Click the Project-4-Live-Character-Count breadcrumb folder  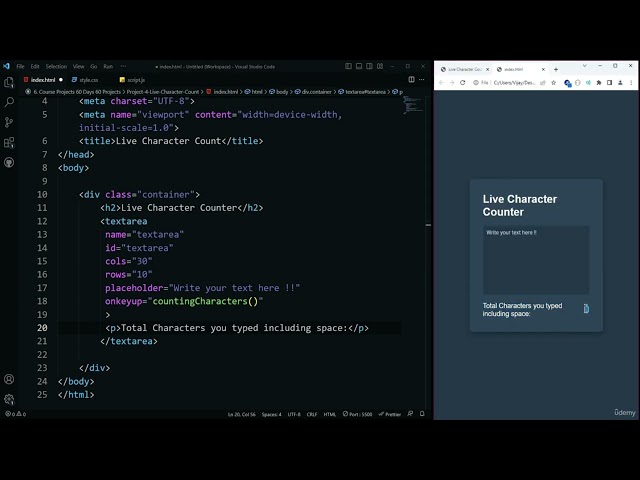(x=162, y=92)
